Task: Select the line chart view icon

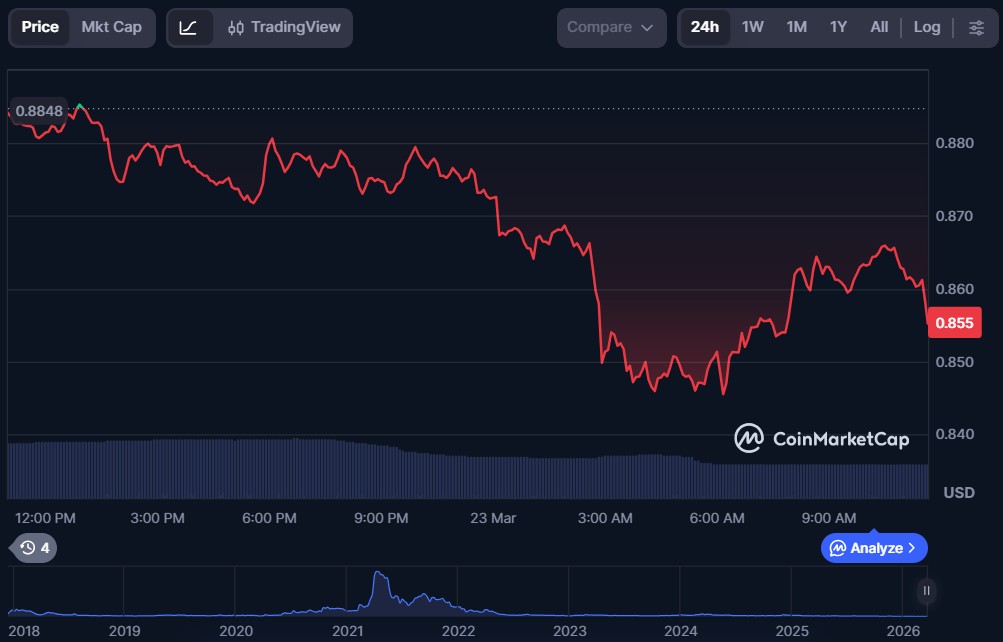Action: click(188, 27)
